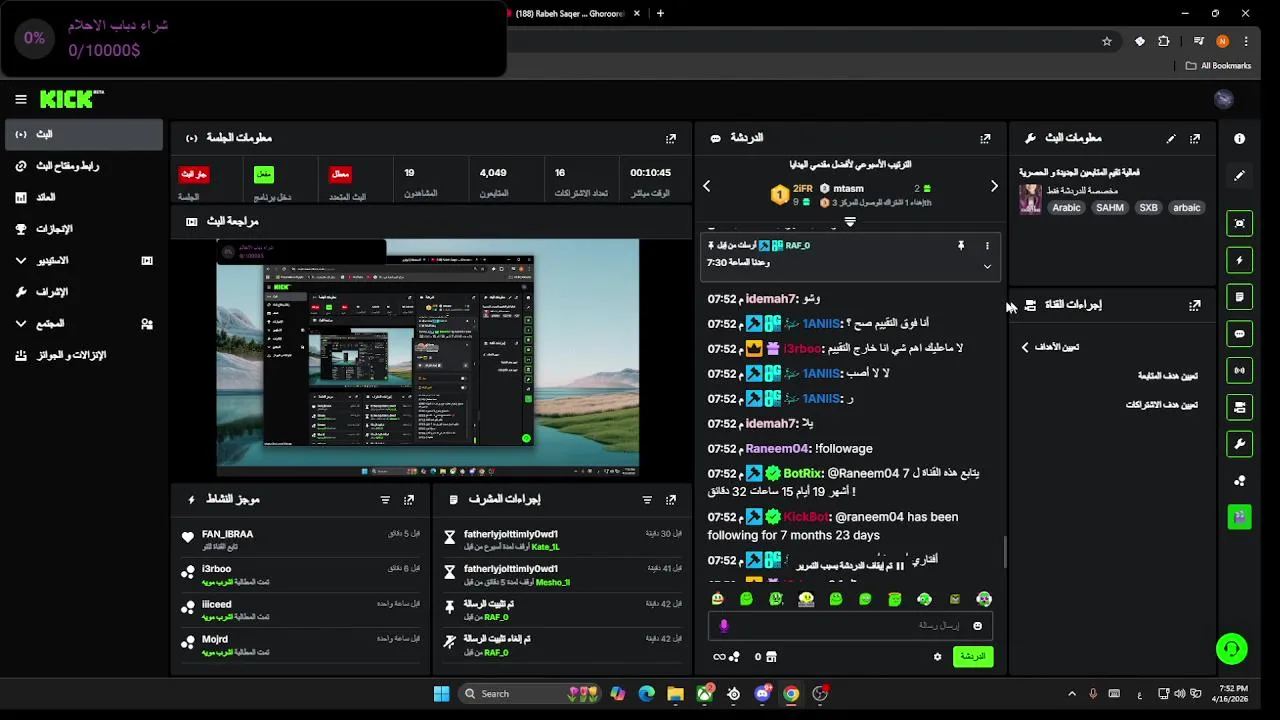
Task: Pop out the الدردشة chat panel
Action: tap(985, 138)
